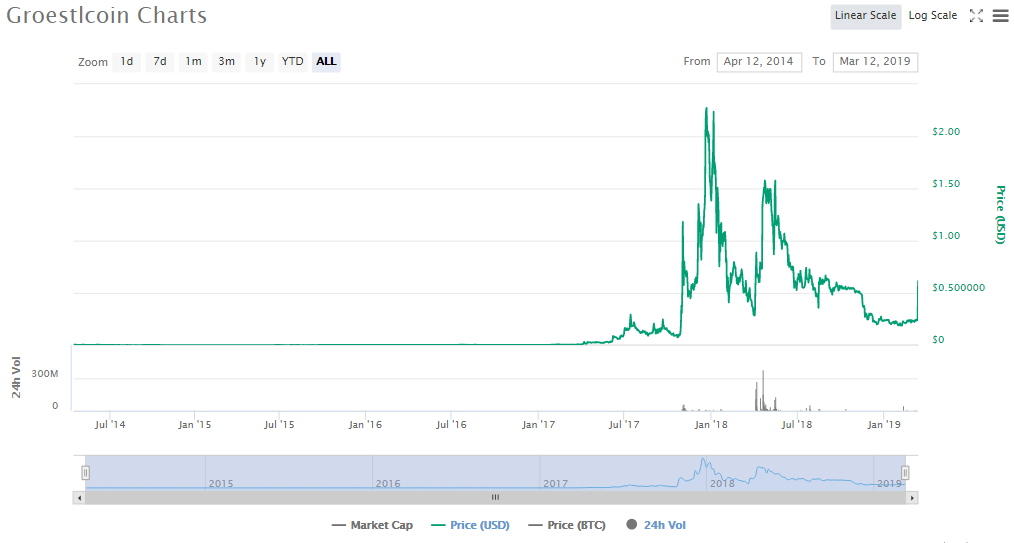
Task: Click the 2017 marker in navigator
Action: tap(556, 484)
